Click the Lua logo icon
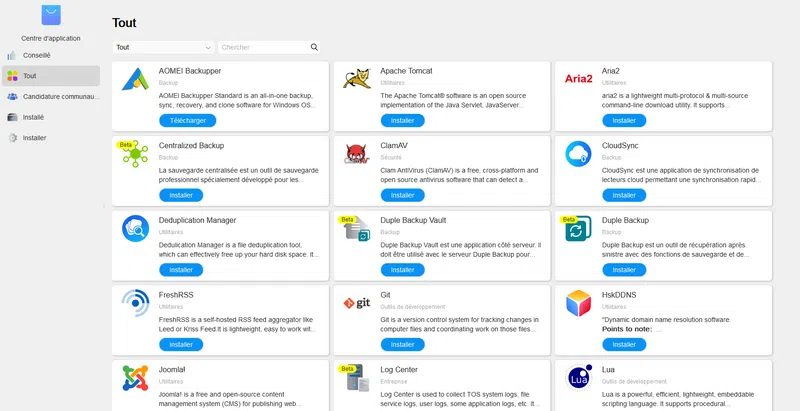The width and height of the screenshot is (800, 411). click(x=579, y=378)
